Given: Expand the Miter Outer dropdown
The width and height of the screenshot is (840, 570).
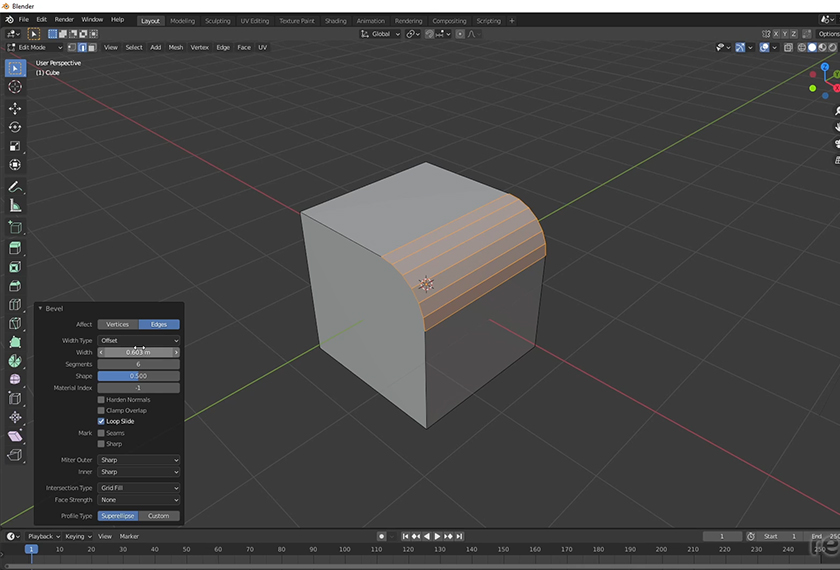Looking at the screenshot, I should (138, 460).
